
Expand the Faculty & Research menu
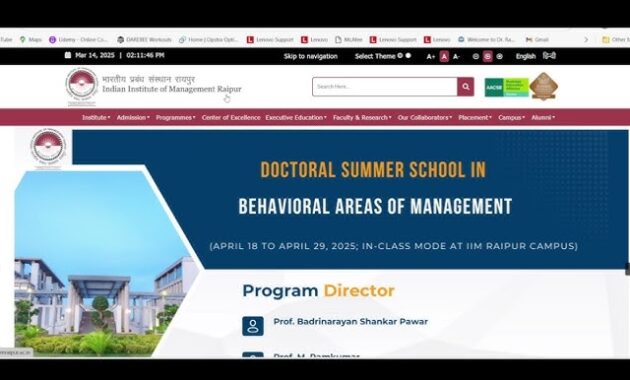[362, 118]
